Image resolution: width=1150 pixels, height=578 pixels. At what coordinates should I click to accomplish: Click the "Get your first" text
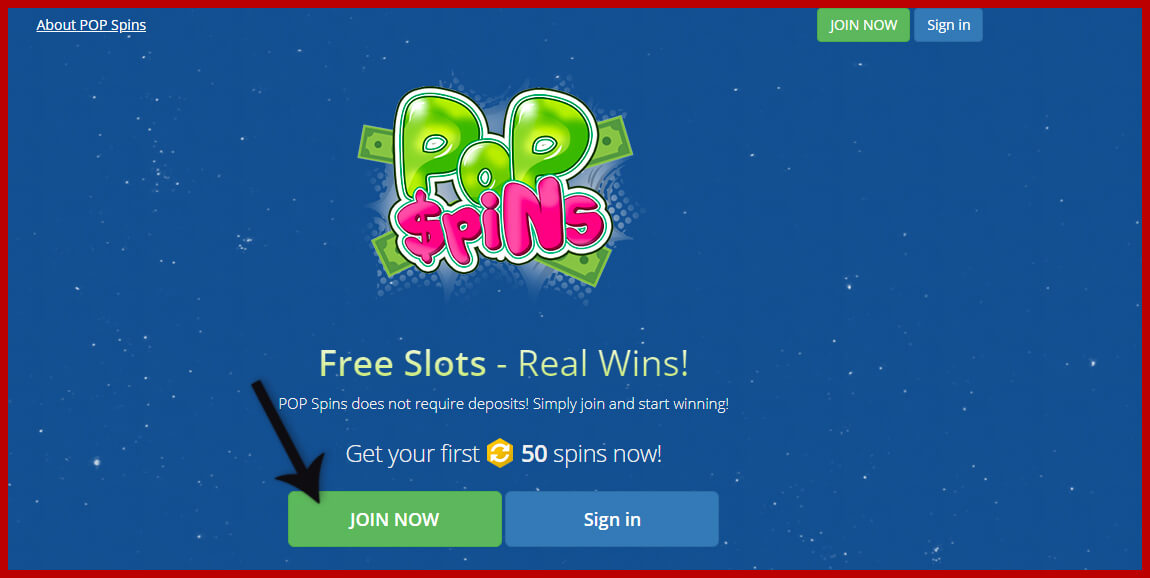[x=412, y=453]
